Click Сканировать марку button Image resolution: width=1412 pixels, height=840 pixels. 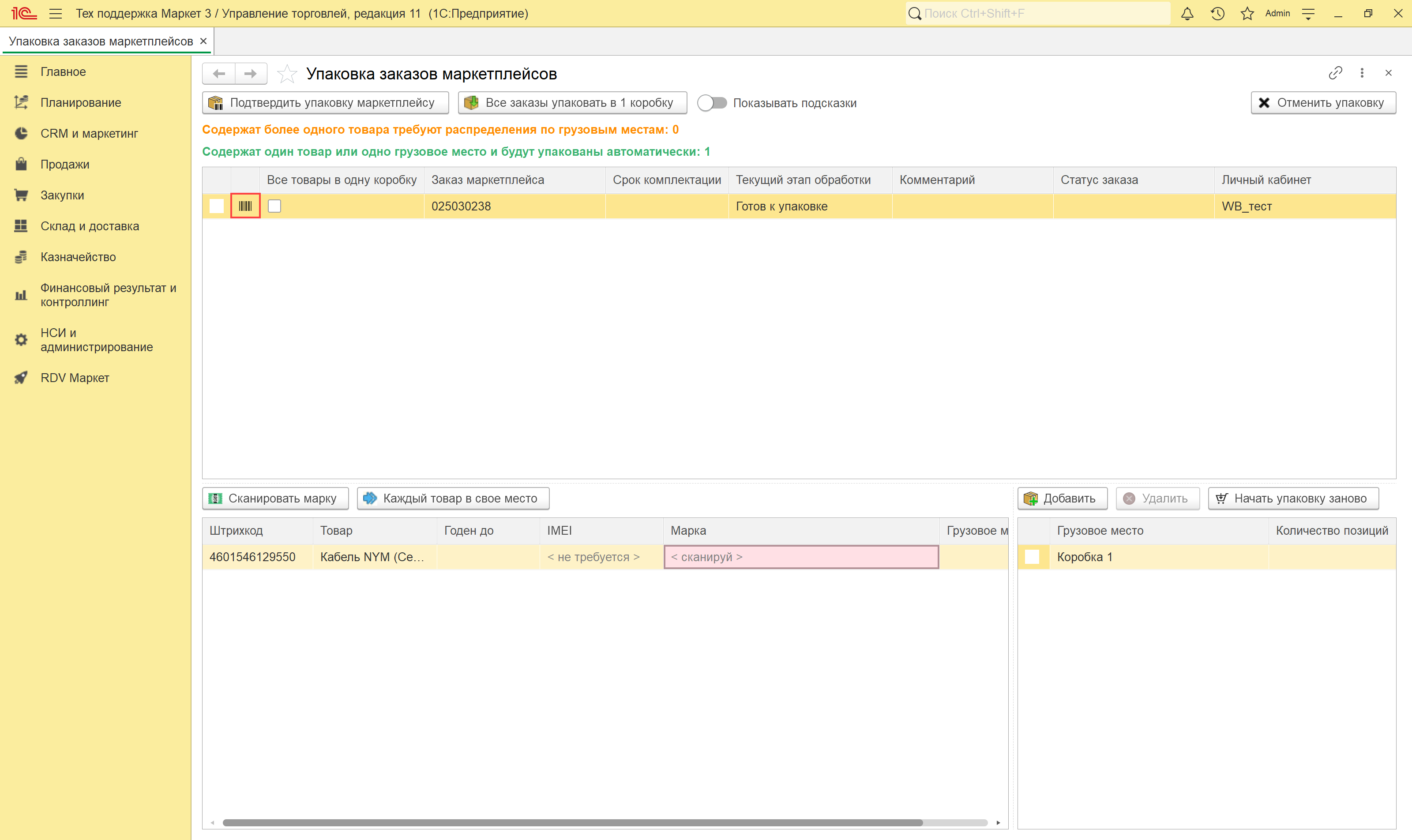(x=275, y=498)
